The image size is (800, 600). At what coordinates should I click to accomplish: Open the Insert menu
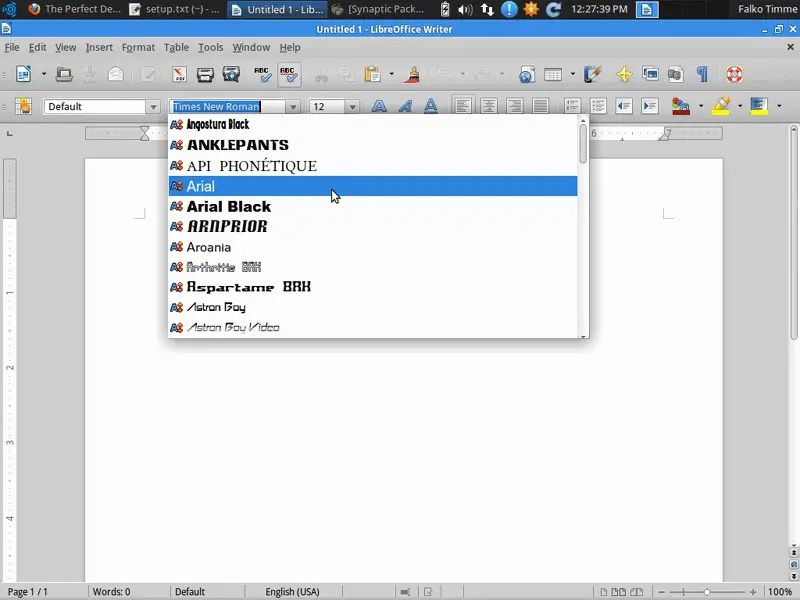point(99,47)
